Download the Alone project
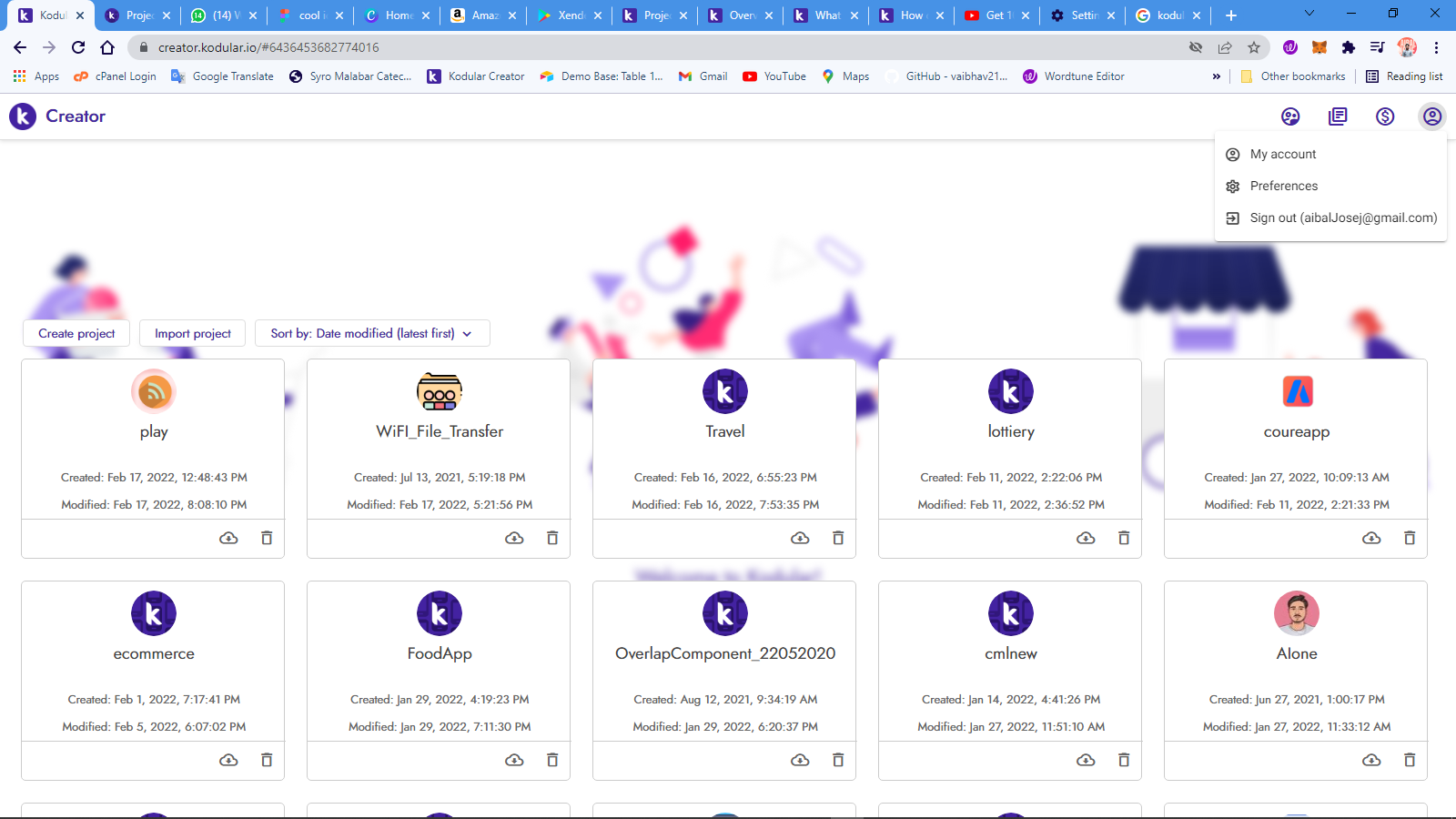Viewport: 1456px width, 819px height. click(1371, 760)
